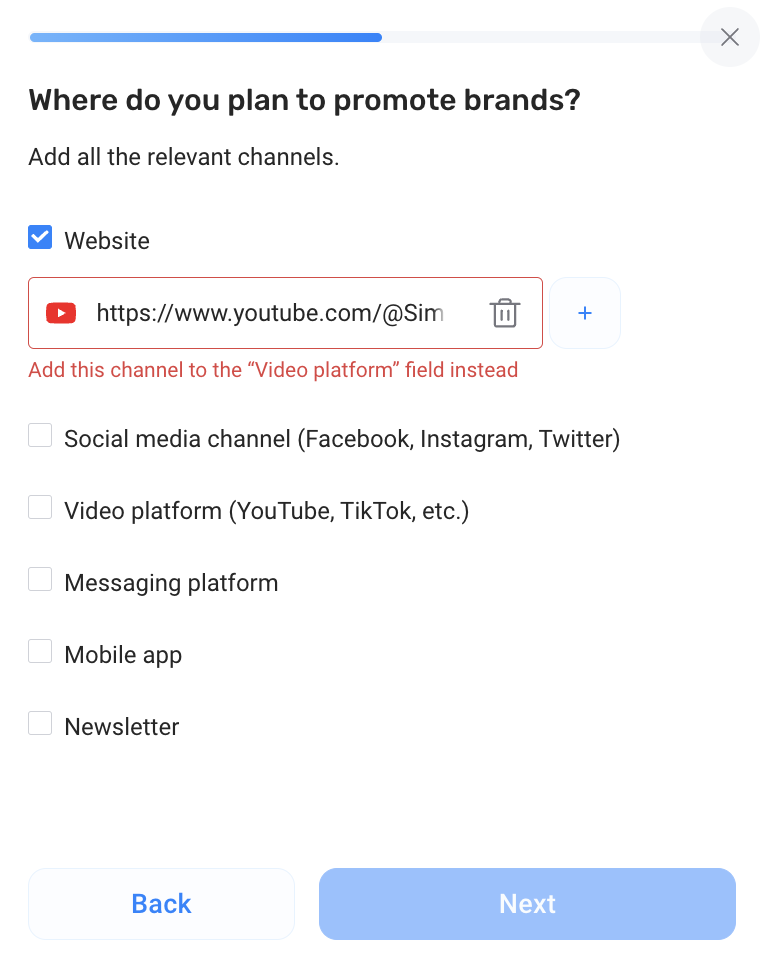762x968 pixels.
Task: Click the 'Where do you plan to promote brands?' heading
Action: click(x=304, y=101)
